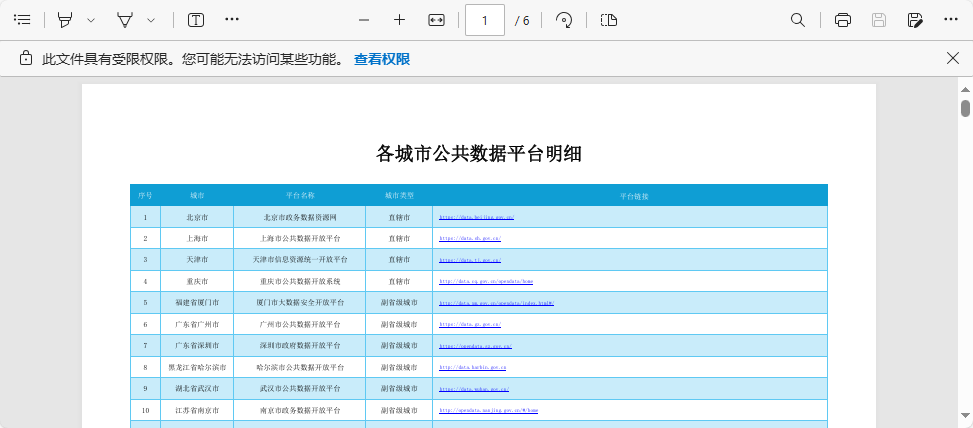Toggle fit to width view
The height and width of the screenshot is (428, 973).
pos(436,20)
